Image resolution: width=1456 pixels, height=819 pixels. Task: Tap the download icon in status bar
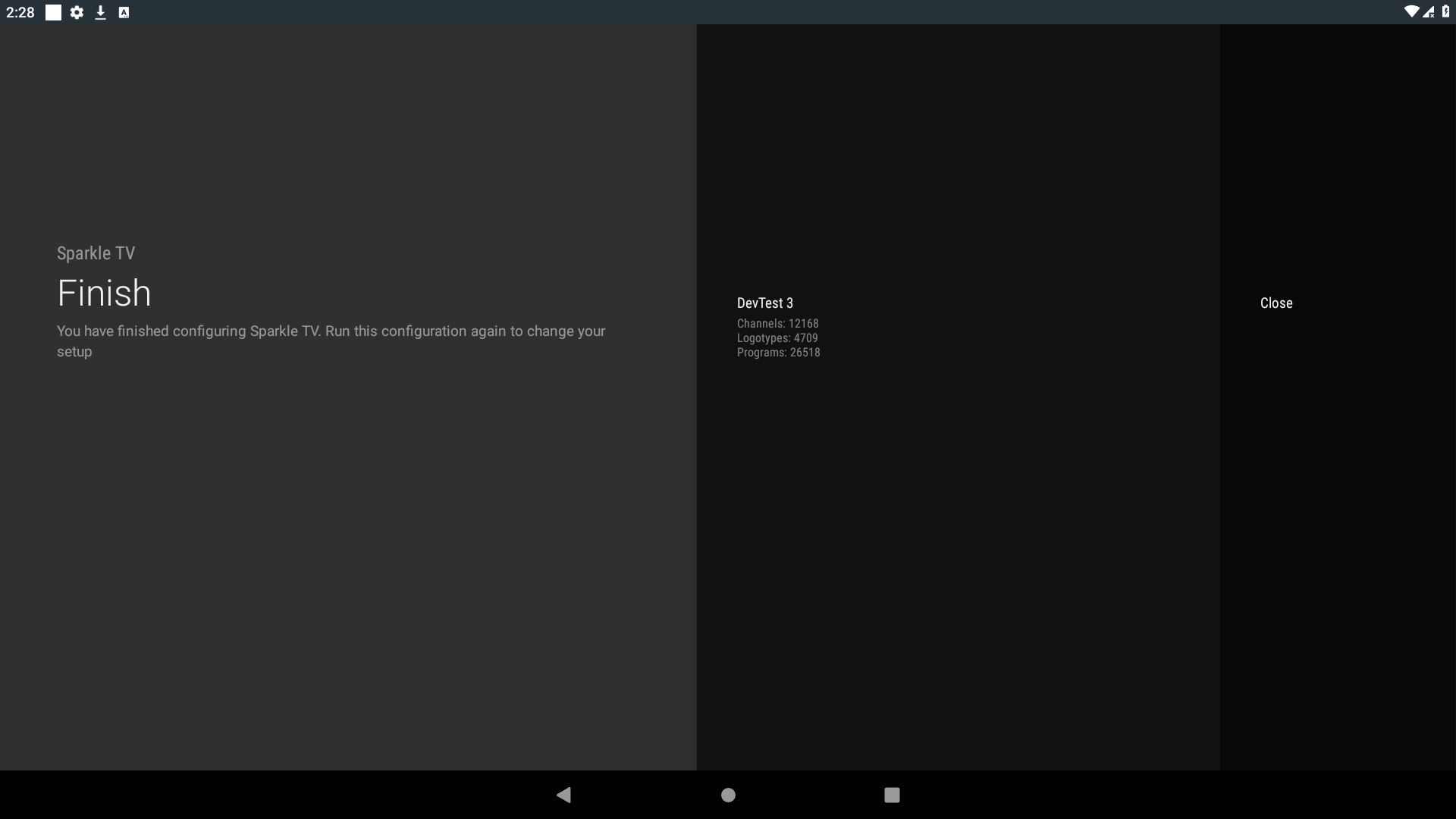tap(100, 12)
